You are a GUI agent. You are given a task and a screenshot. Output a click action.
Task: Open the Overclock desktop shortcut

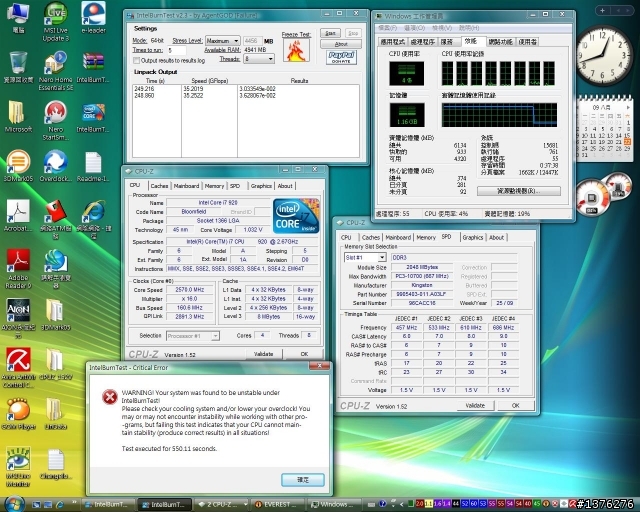pos(56,166)
